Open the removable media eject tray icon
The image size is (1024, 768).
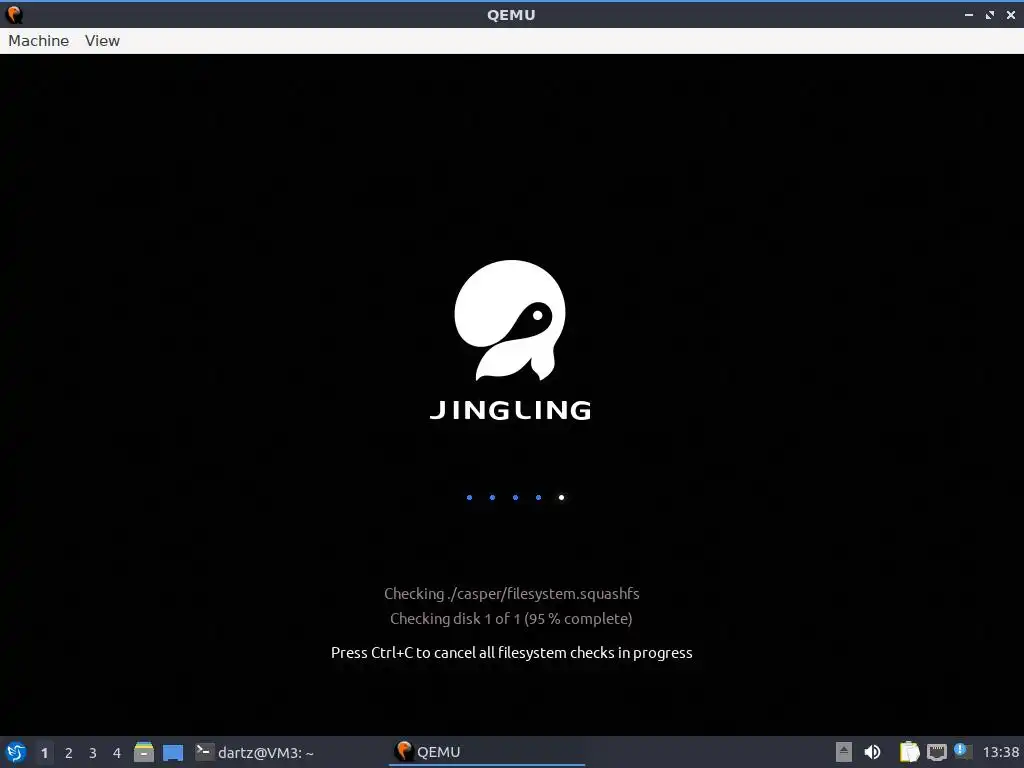point(844,752)
